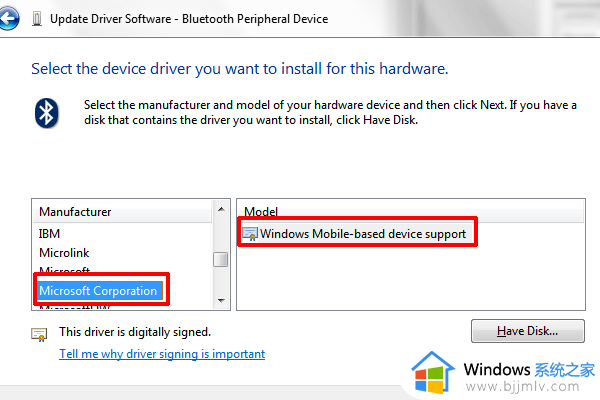The height and width of the screenshot is (400, 600).
Task: Open the Have Disk dialog
Action: [528, 331]
